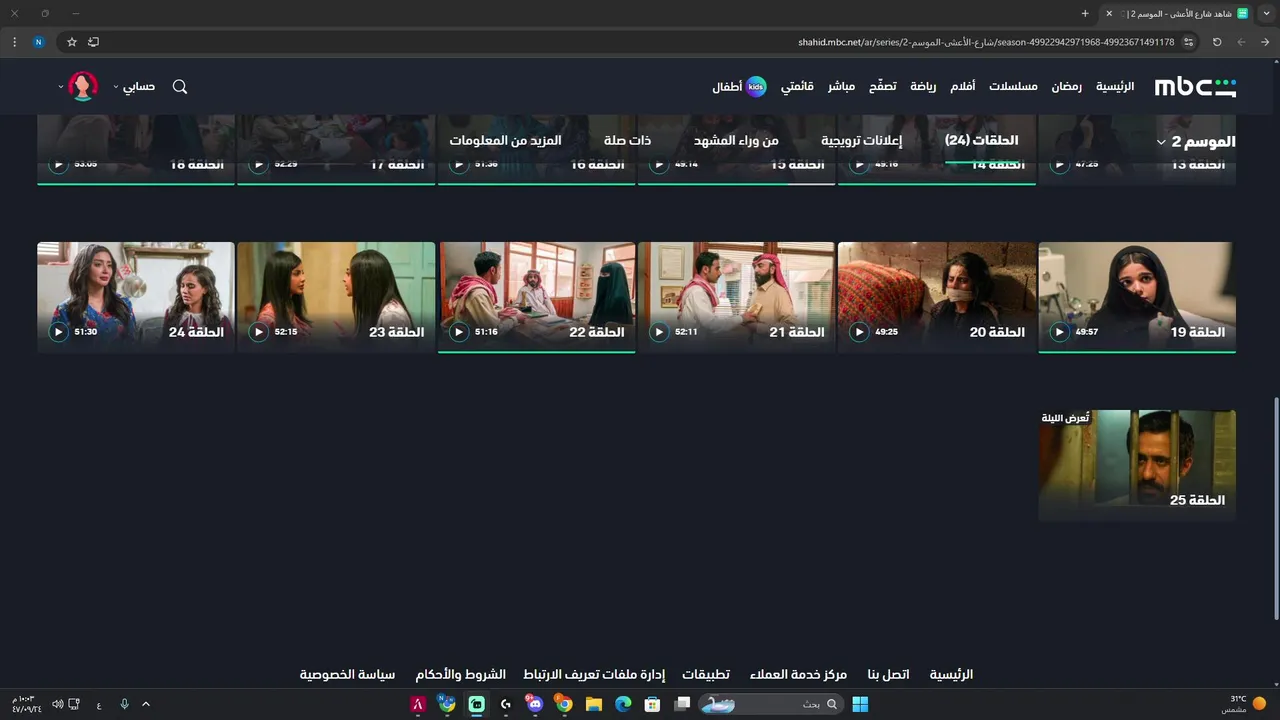Open Task View from the taskbar
Screen dimensions: 1280x720
coord(682,704)
